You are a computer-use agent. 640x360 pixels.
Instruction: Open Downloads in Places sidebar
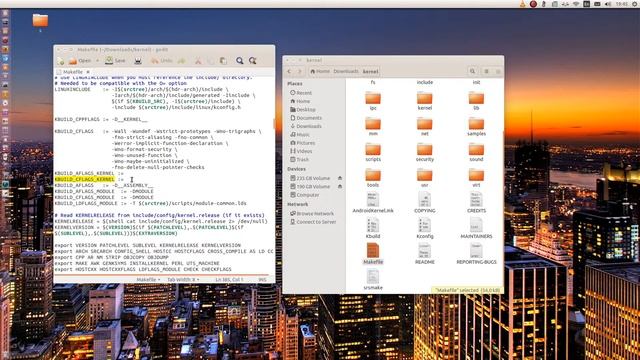pos(306,126)
